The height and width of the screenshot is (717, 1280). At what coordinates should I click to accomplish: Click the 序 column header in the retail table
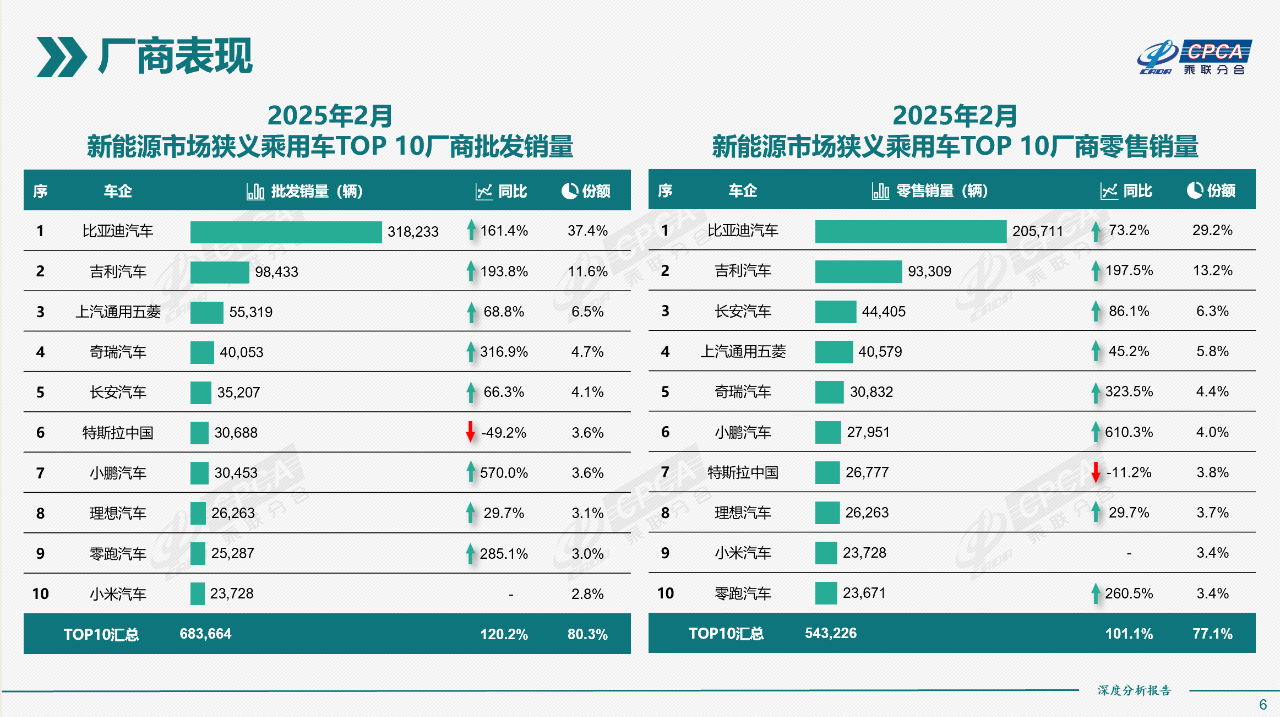point(665,191)
